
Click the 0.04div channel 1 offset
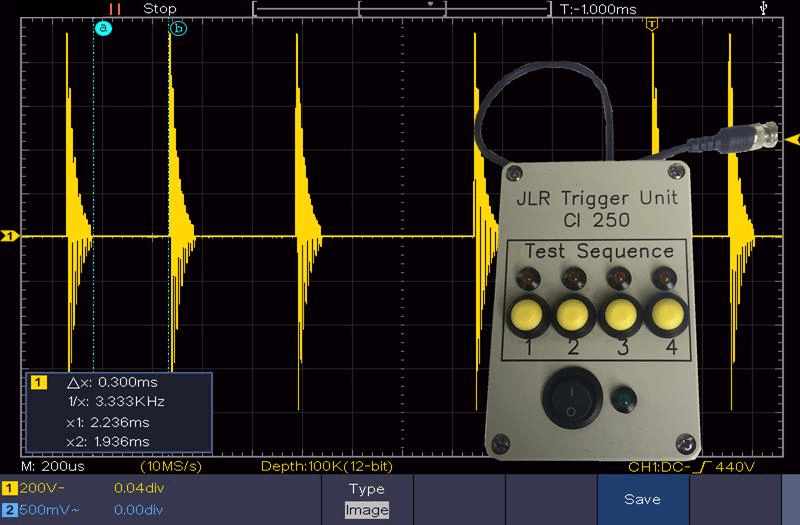139,488
